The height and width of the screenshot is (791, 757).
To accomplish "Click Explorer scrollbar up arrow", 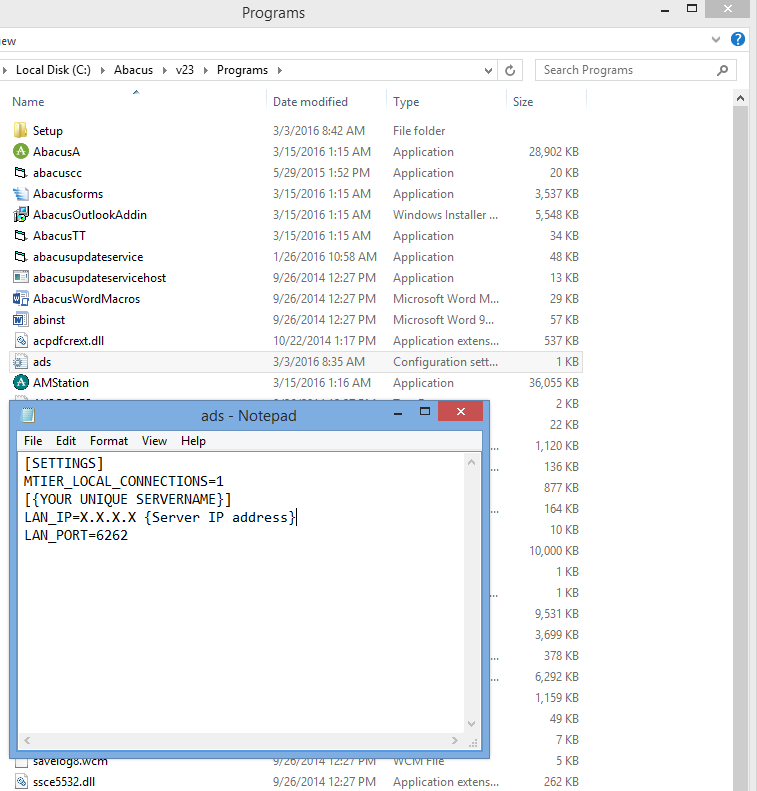I will (x=740, y=98).
